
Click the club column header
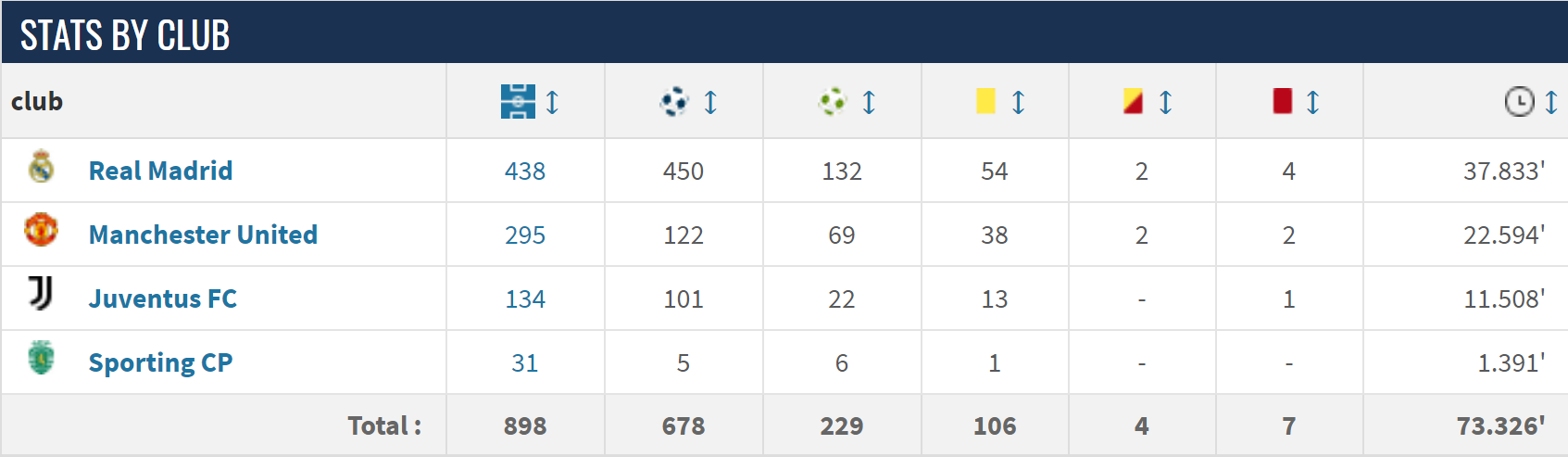(37, 101)
